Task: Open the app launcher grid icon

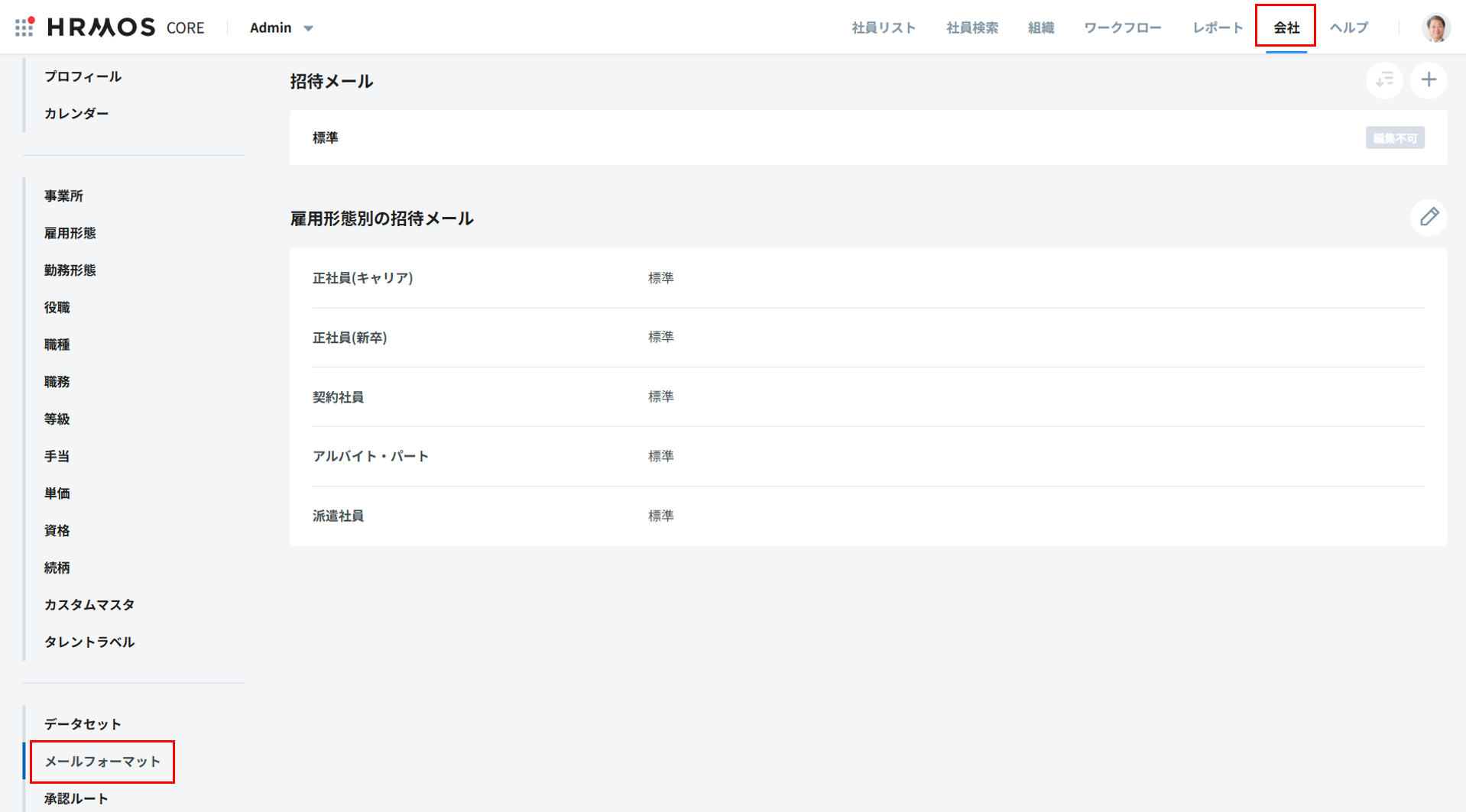Action: [x=24, y=27]
